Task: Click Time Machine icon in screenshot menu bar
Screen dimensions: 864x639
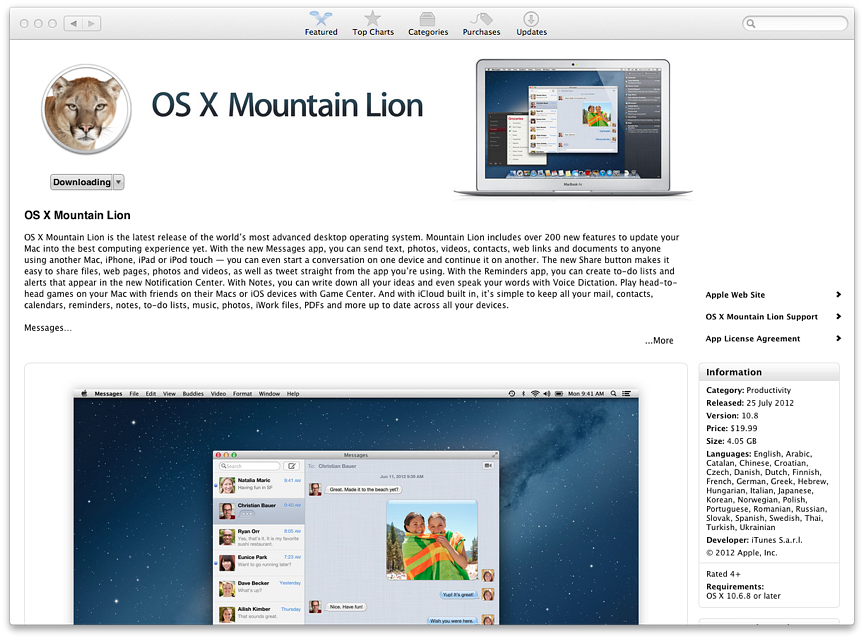Action: coord(512,393)
